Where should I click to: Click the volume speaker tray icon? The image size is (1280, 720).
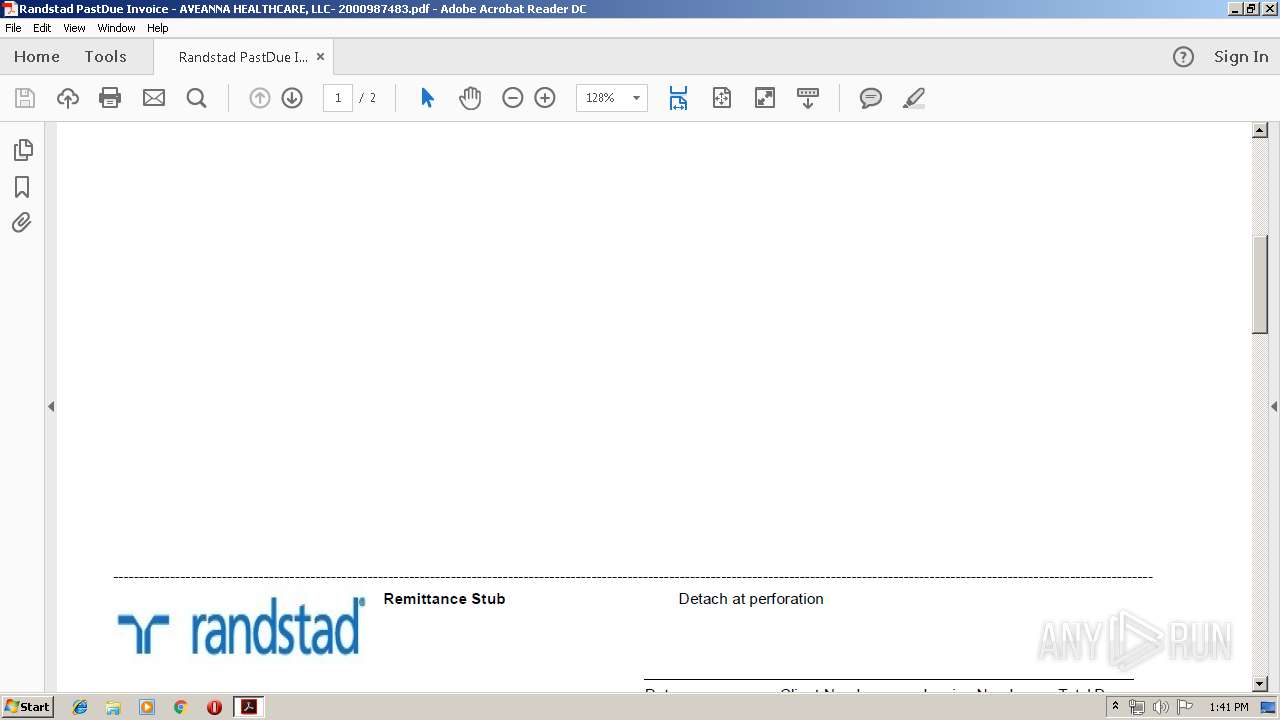(1160, 707)
